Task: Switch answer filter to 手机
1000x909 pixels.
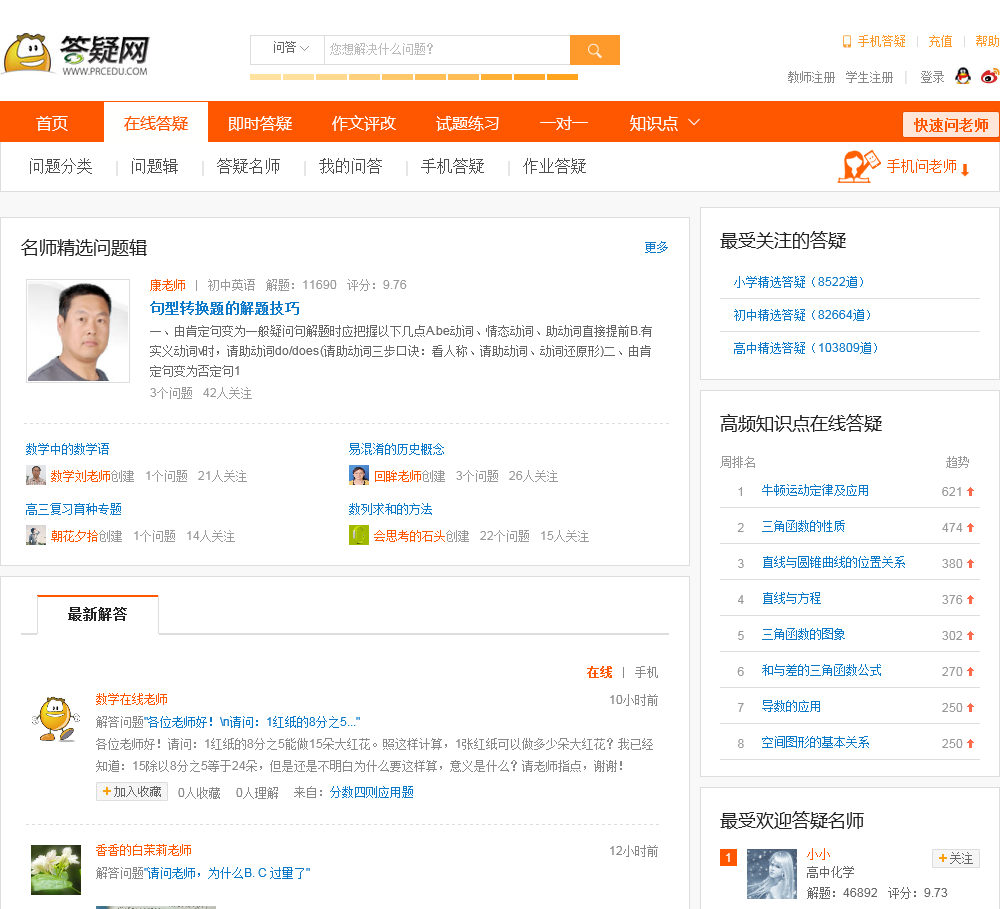Action: (646, 672)
